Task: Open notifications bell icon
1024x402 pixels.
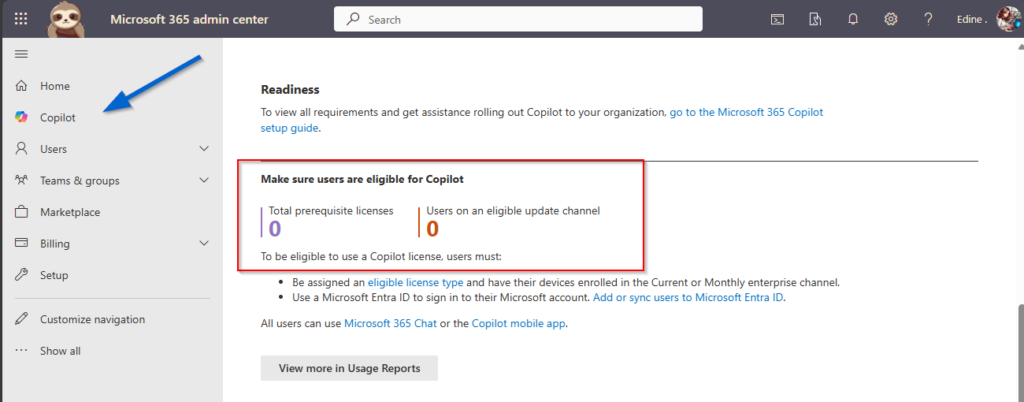Action: (x=853, y=20)
